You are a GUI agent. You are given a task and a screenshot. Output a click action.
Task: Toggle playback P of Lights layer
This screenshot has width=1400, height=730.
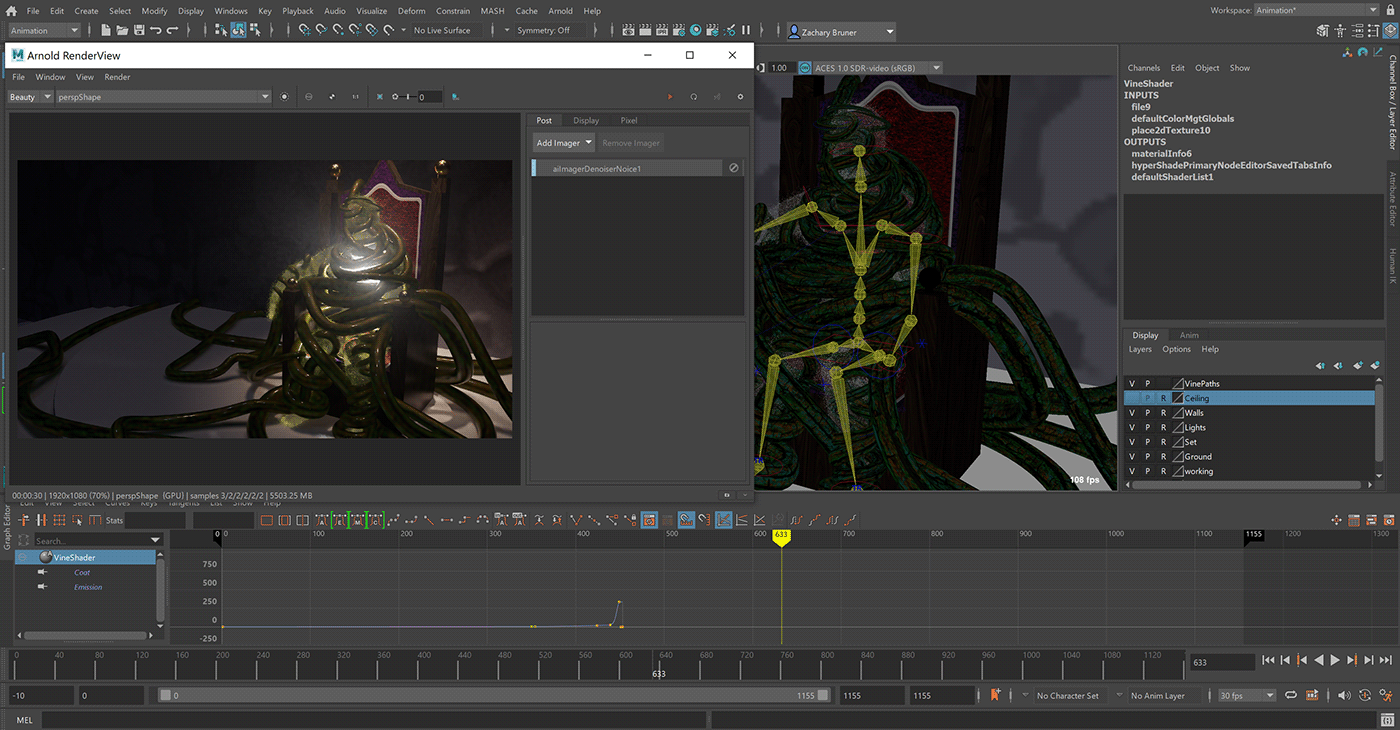(1148, 427)
